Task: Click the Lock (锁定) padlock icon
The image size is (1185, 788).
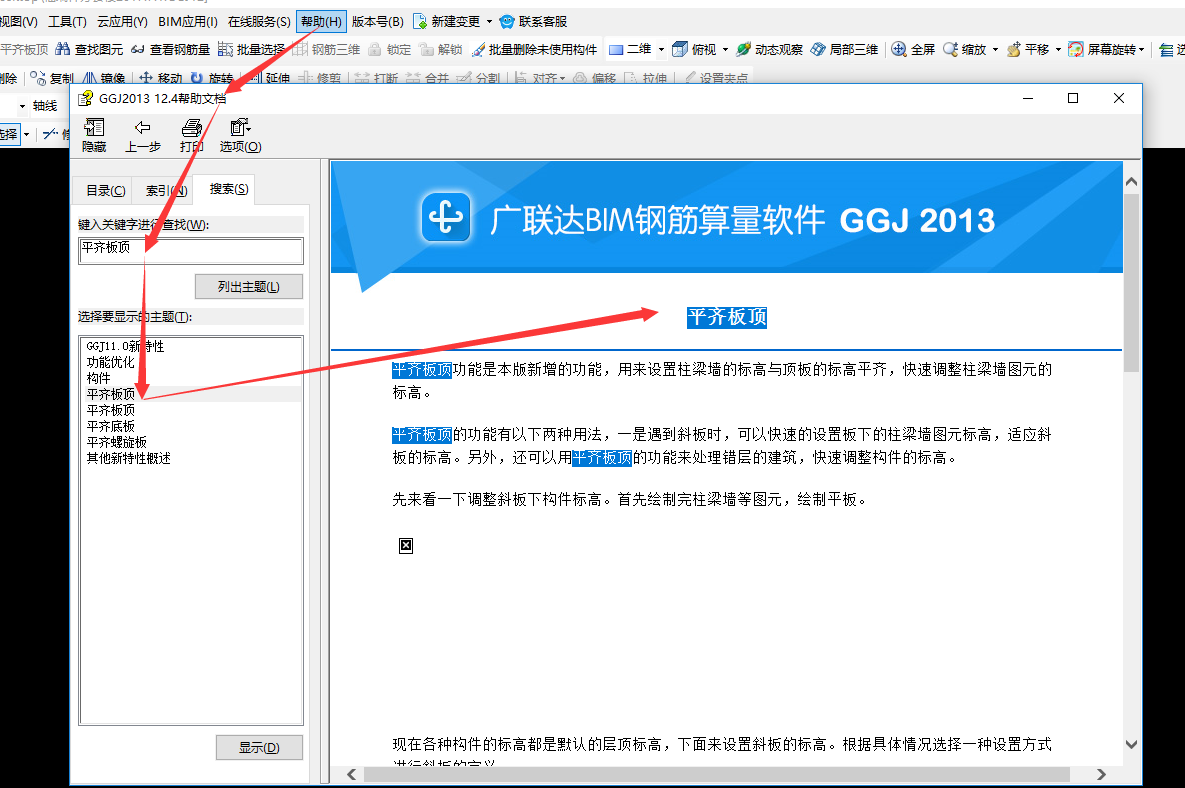Action: point(375,49)
